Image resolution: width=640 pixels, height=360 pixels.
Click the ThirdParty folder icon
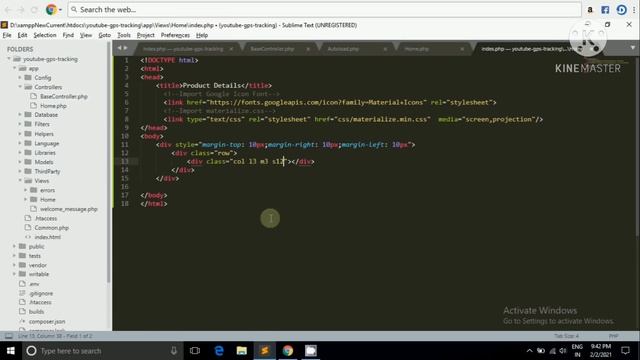click(x=28, y=171)
